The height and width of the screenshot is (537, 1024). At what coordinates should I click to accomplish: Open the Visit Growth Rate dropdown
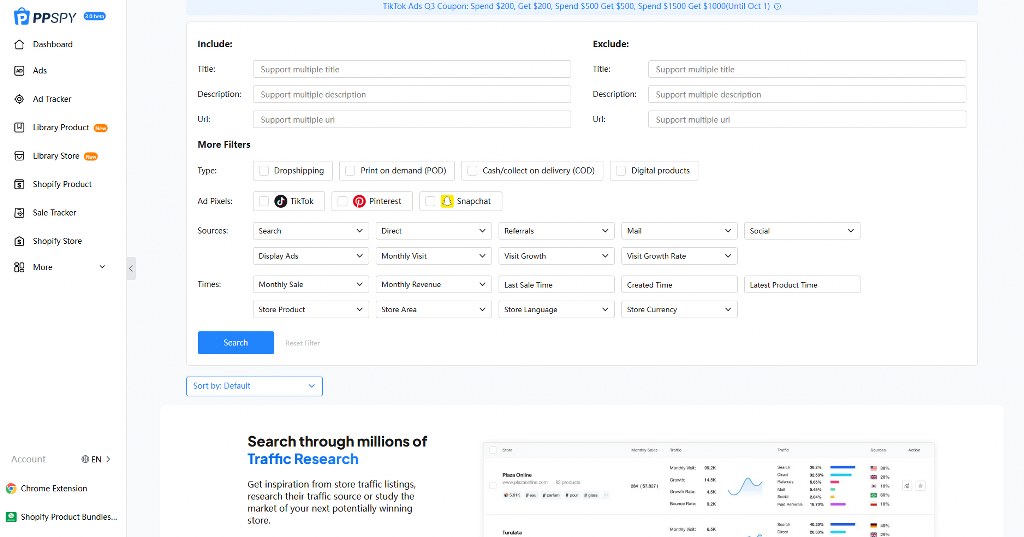[679, 256]
